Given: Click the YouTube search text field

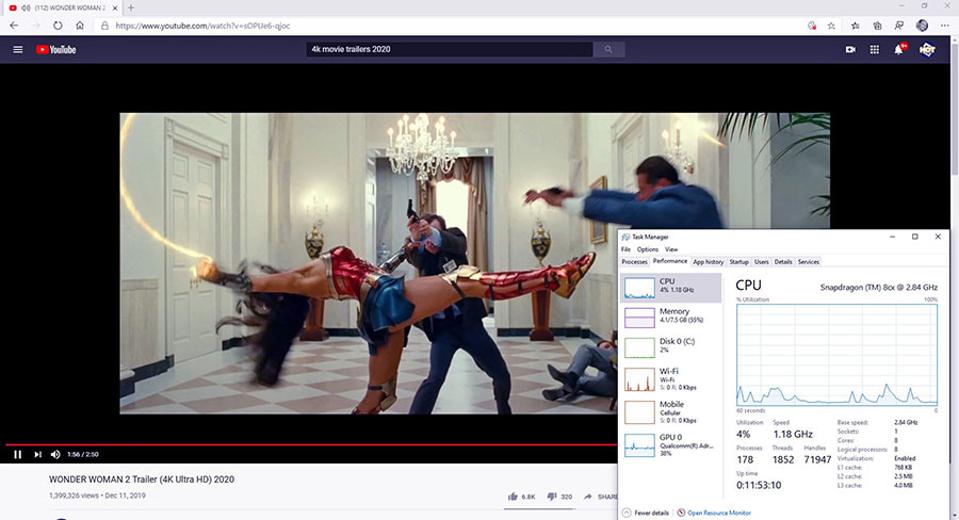Looking at the screenshot, I should click(448, 49).
